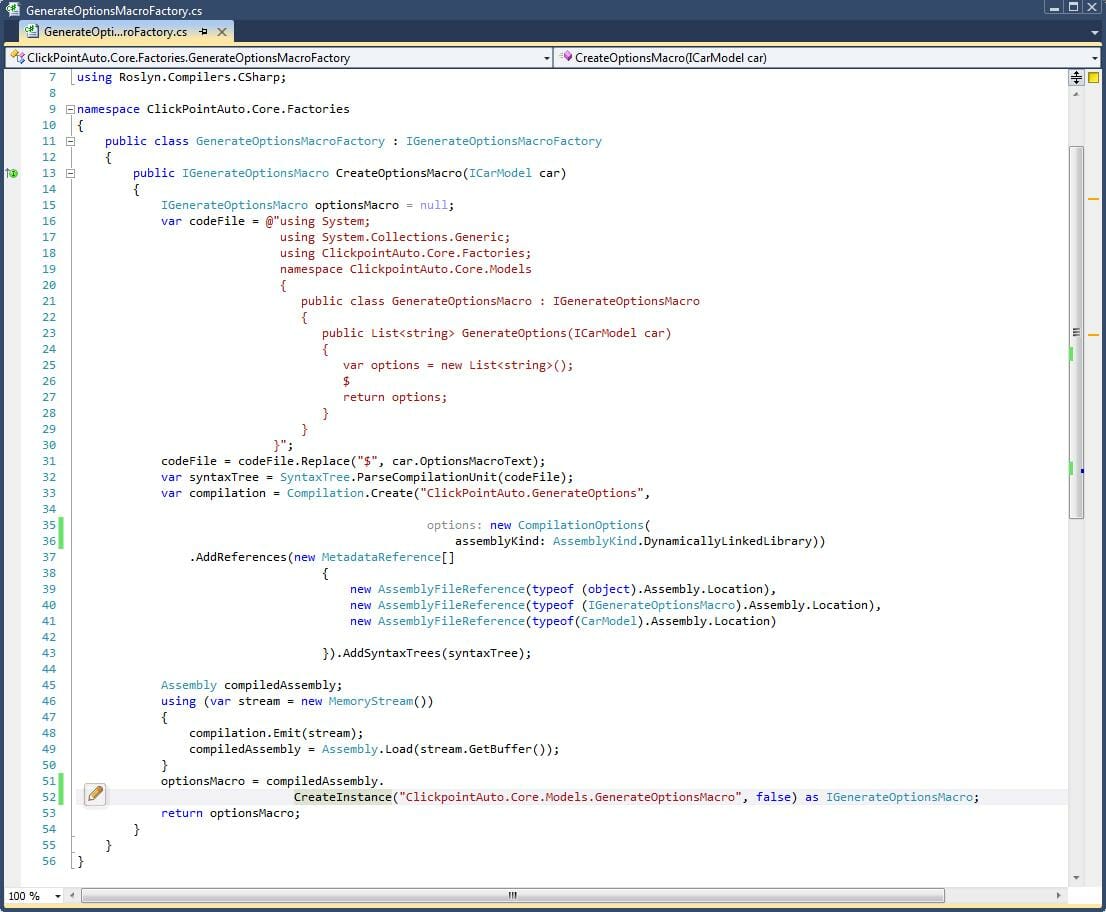Click the vertical scrollbar up arrow
1106x912 pixels.
[1076, 94]
